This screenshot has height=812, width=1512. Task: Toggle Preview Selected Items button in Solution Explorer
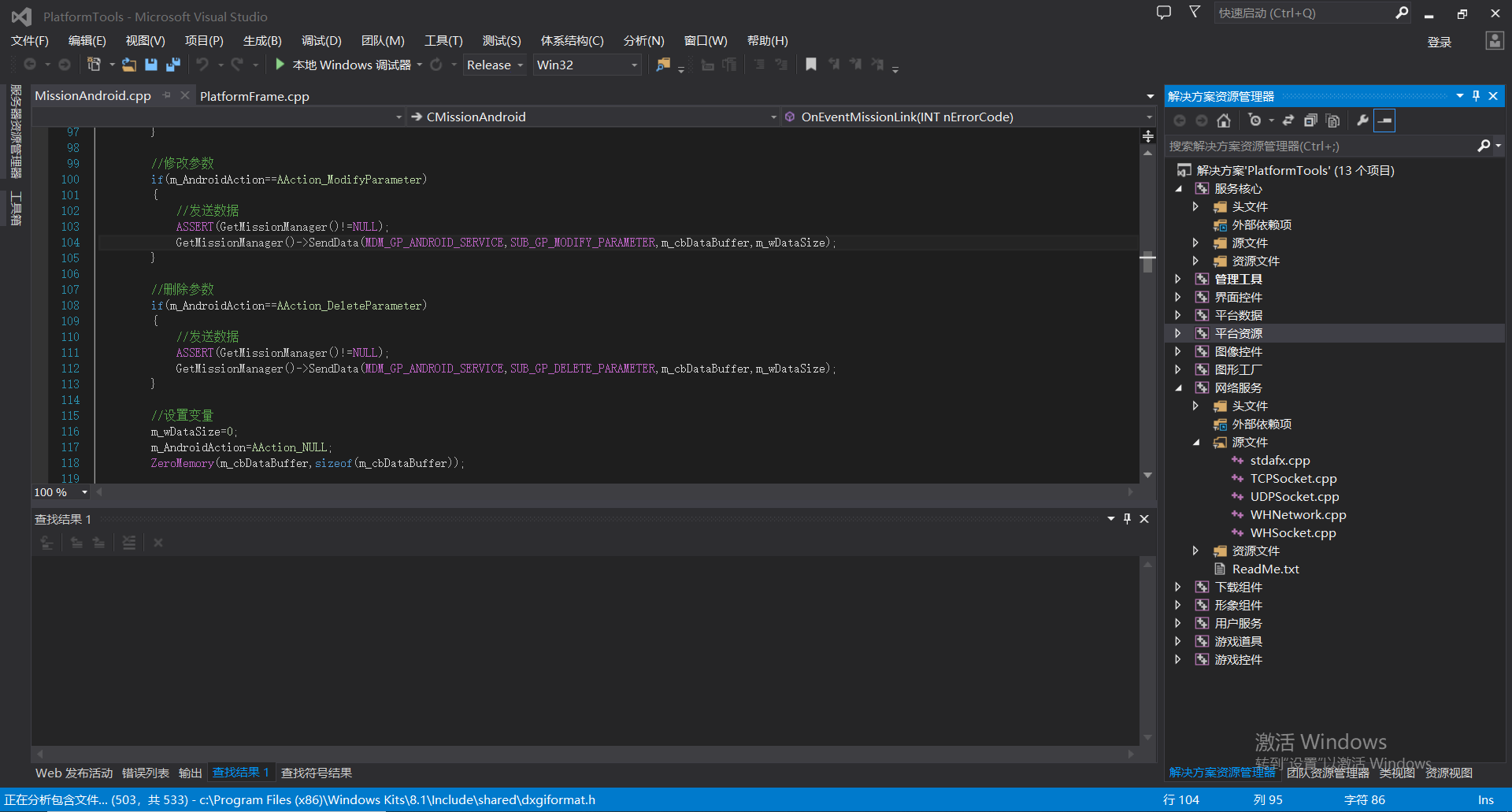click(x=1384, y=121)
